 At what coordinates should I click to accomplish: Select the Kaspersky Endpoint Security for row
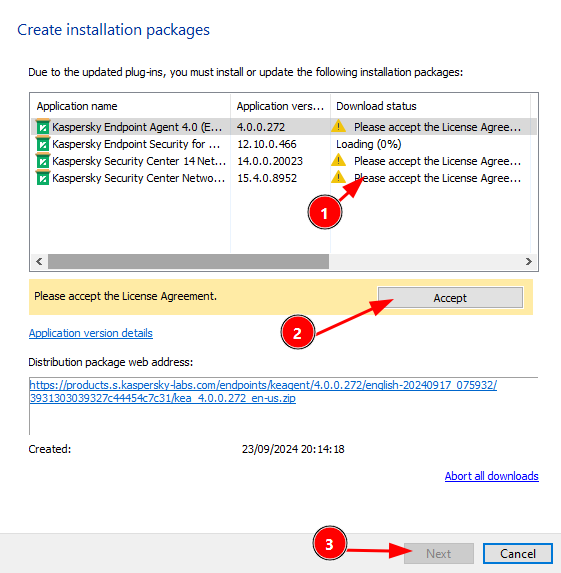136,144
